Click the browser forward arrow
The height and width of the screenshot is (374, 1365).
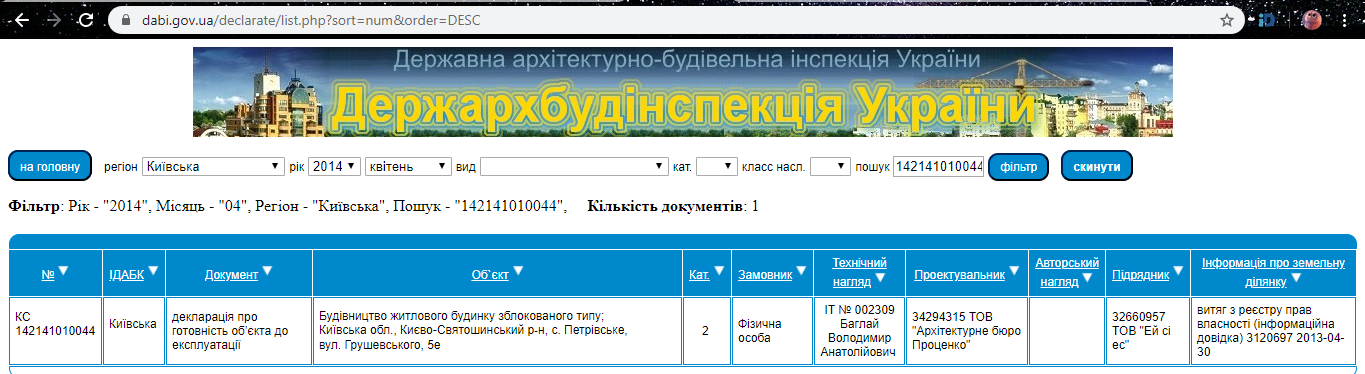(54, 19)
